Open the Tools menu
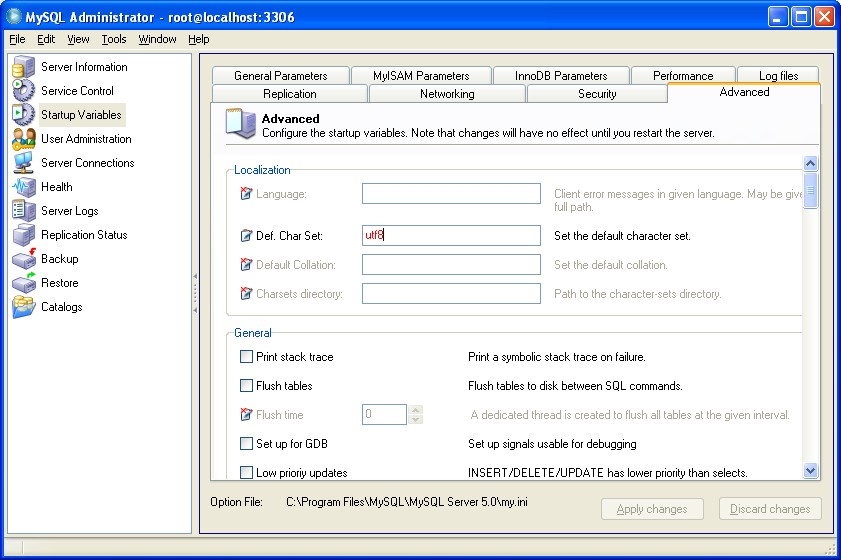The height and width of the screenshot is (560, 841). tap(114, 39)
